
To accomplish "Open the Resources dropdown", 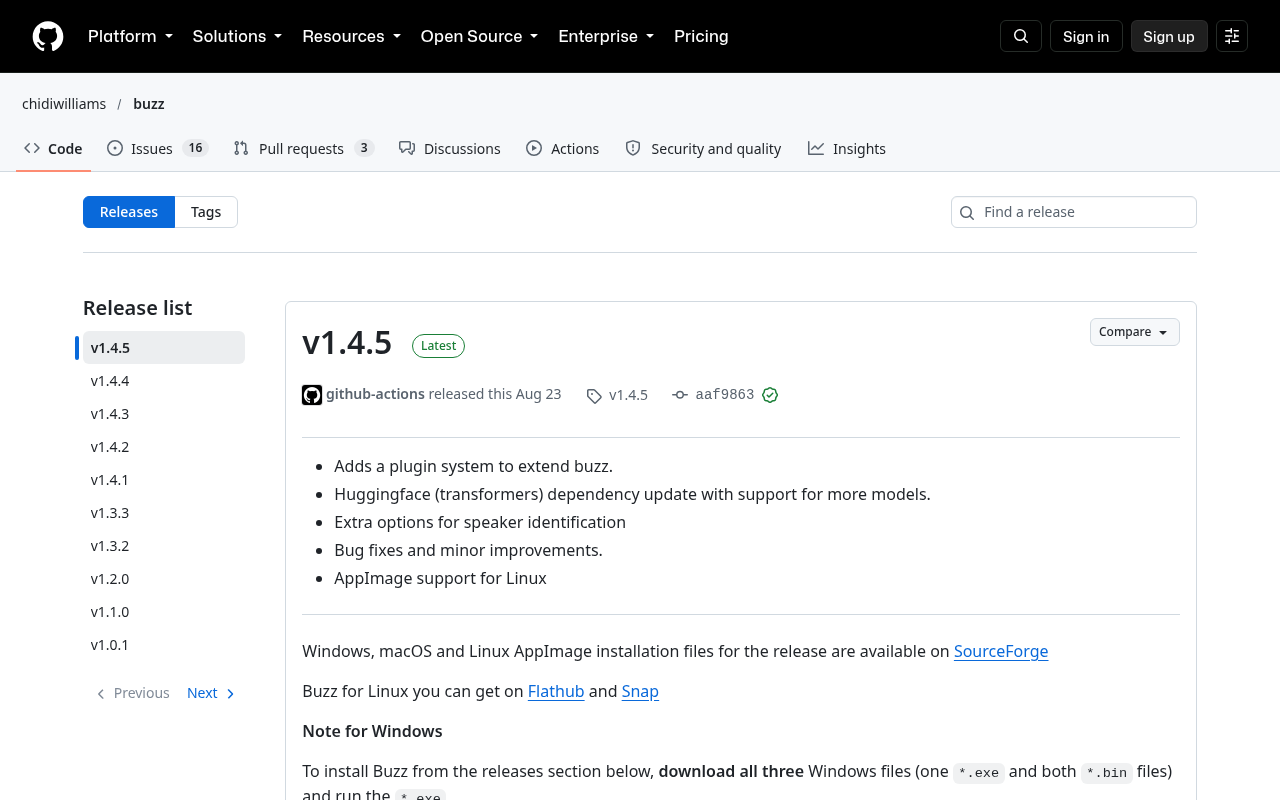I will pos(351,36).
